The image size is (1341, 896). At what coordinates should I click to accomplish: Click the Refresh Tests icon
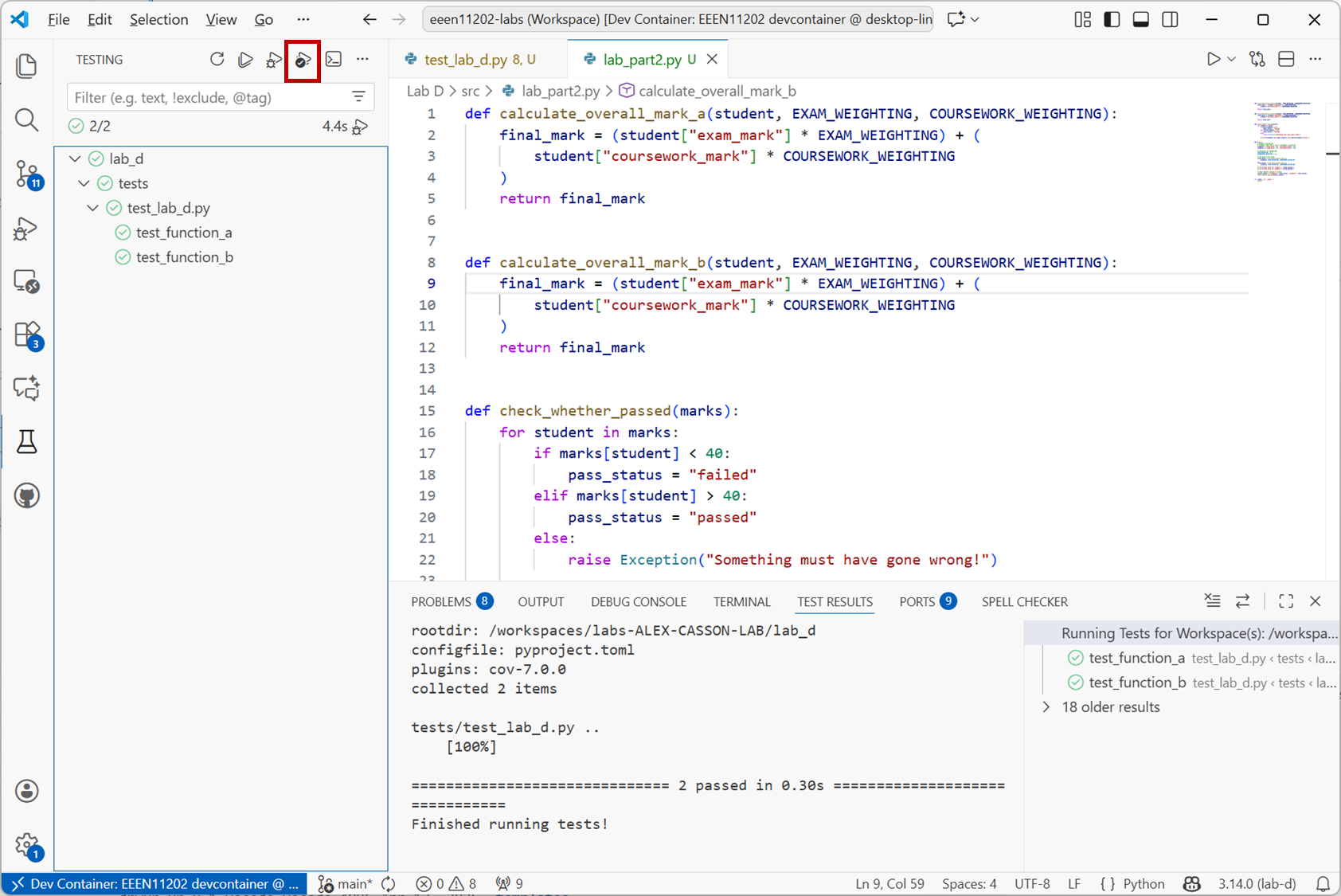217,60
